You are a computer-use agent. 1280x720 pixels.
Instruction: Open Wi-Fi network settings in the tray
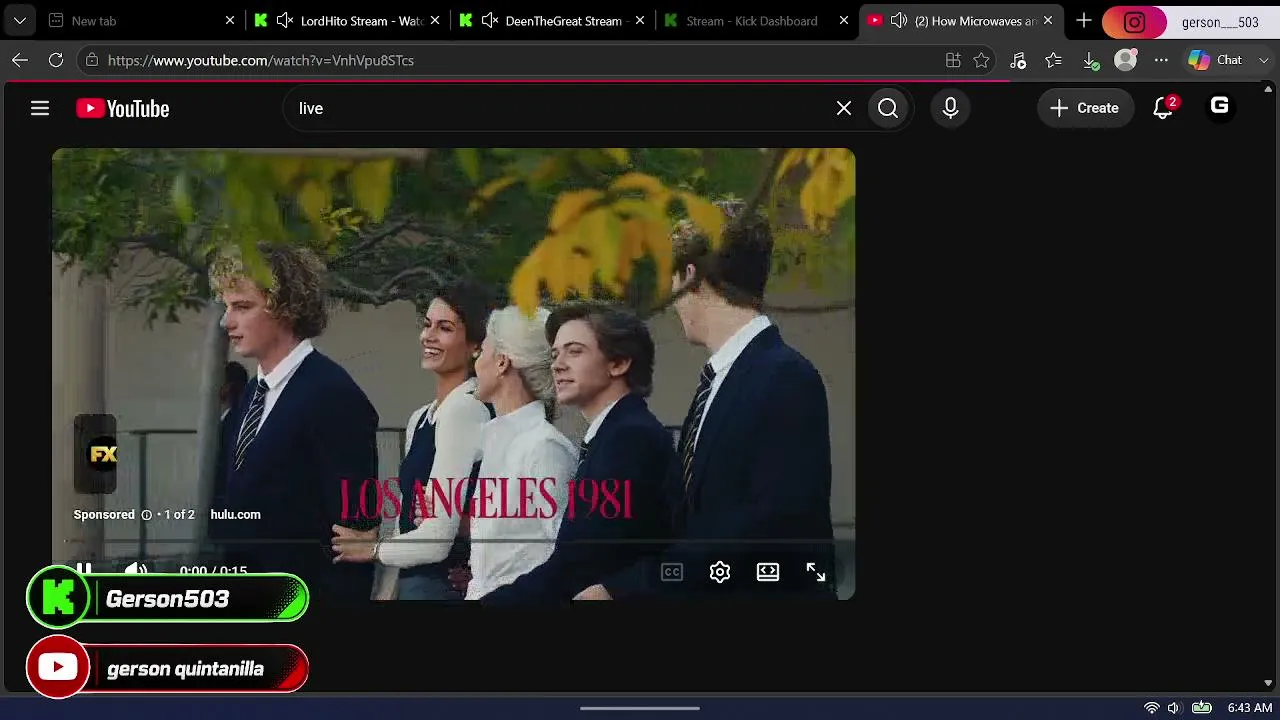pyautogui.click(x=1151, y=708)
